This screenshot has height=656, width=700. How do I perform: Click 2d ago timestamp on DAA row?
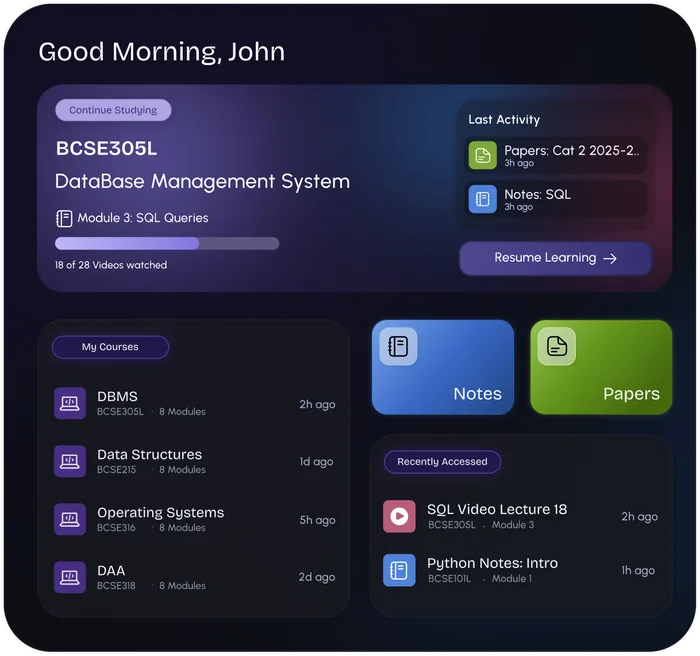click(317, 577)
